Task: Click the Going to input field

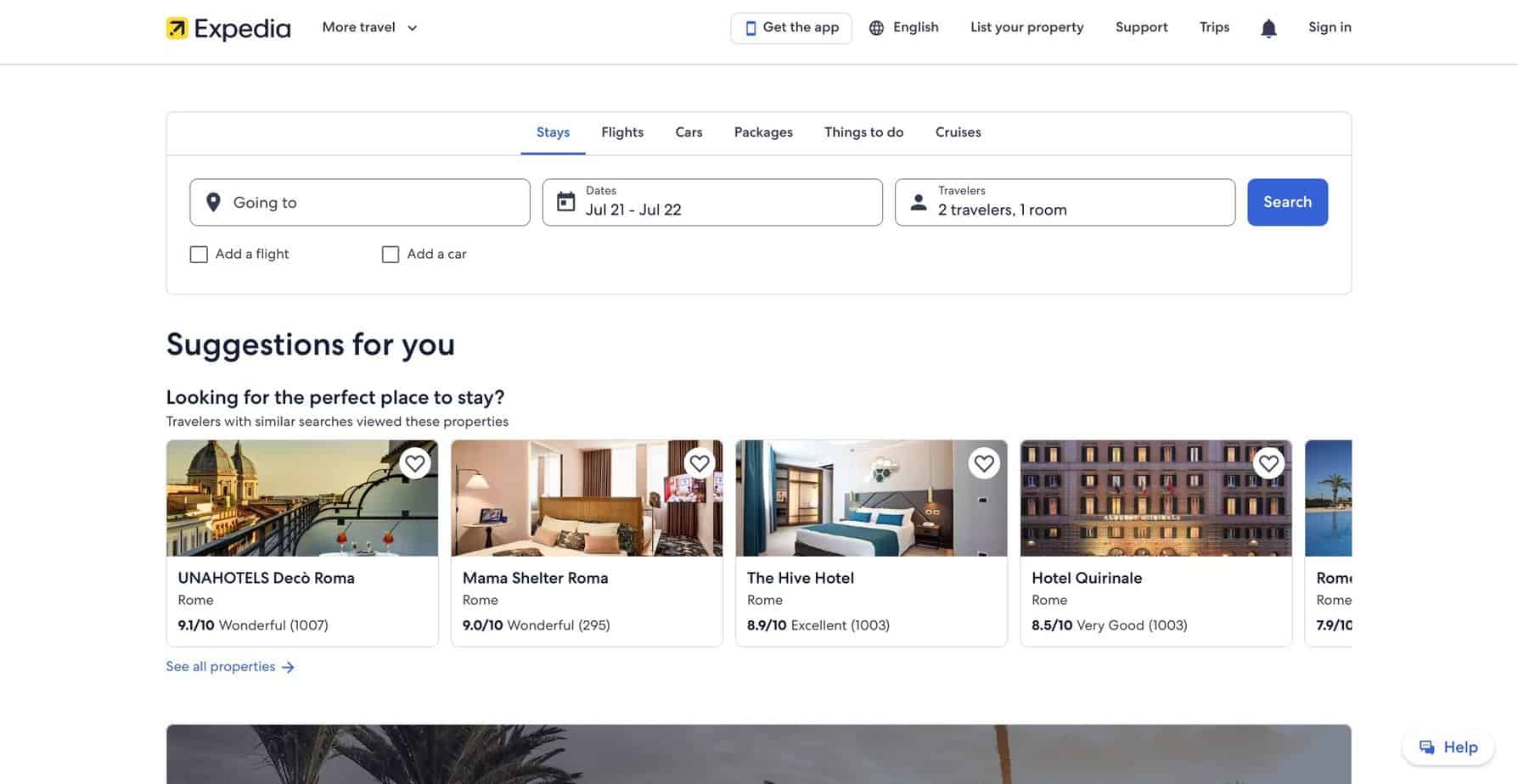Action: click(360, 202)
